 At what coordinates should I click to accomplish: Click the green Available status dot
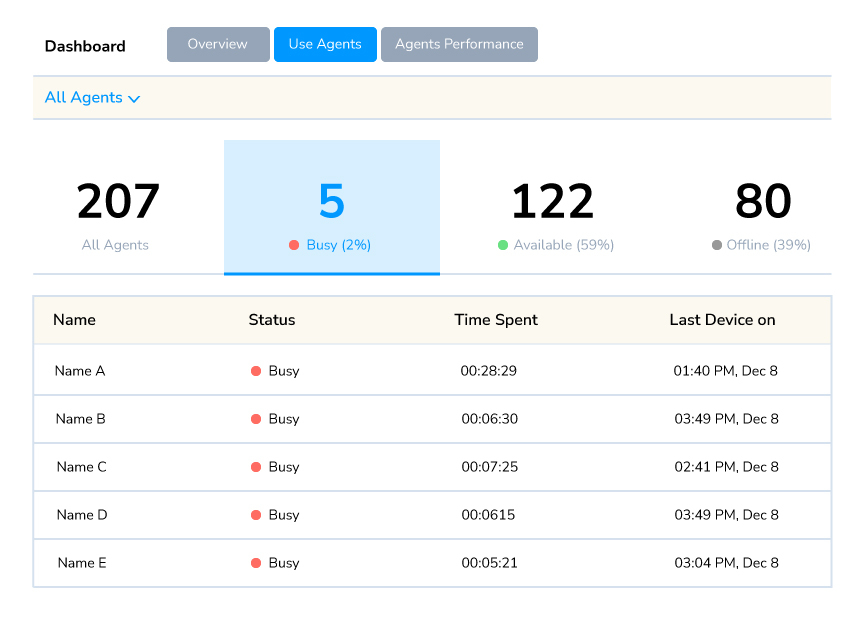point(503,245)
